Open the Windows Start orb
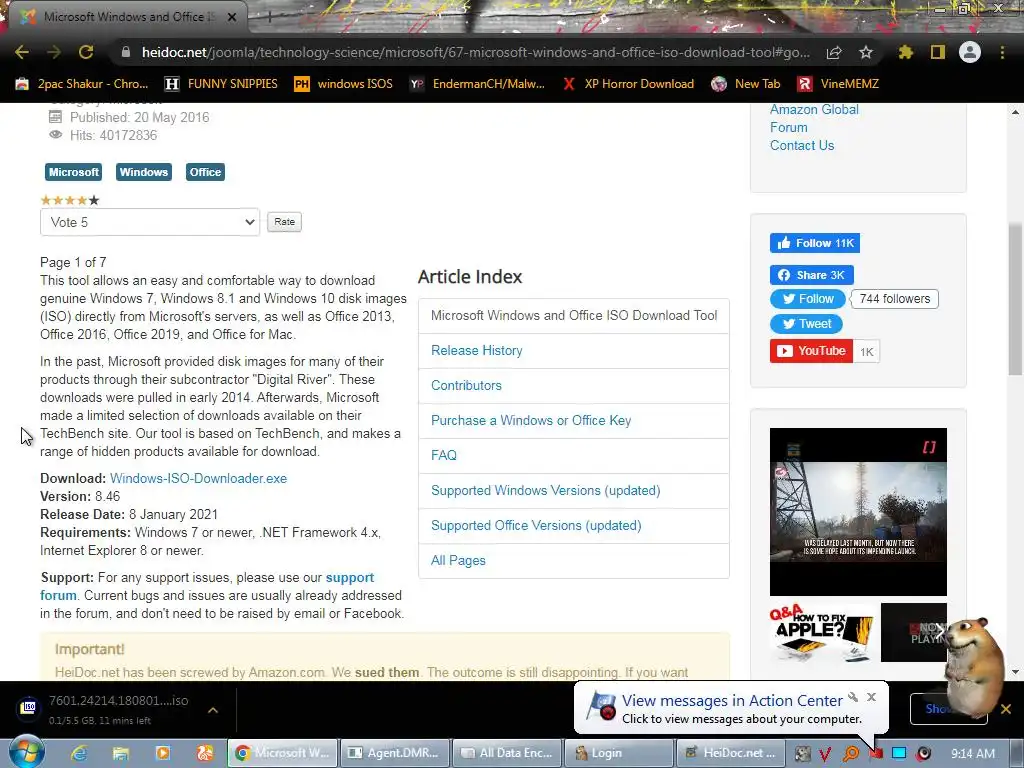The image size is (1024, 768). (27, 752)
